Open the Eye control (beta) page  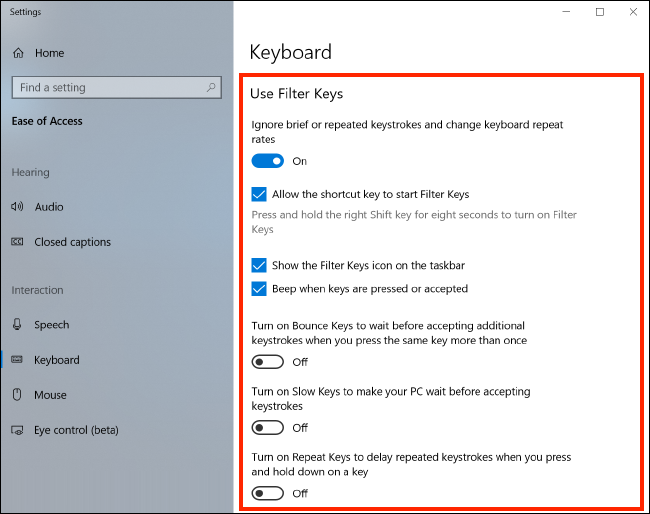pos(76,430)
